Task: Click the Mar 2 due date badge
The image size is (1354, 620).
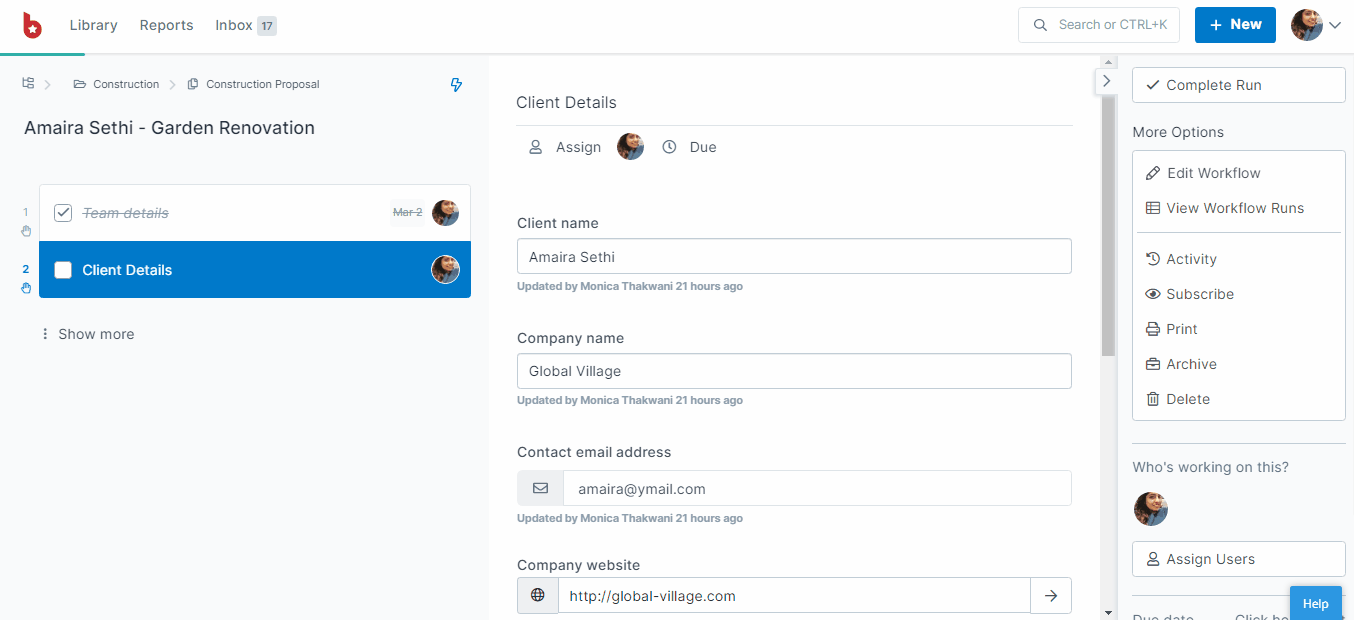Action: (407, 212)
